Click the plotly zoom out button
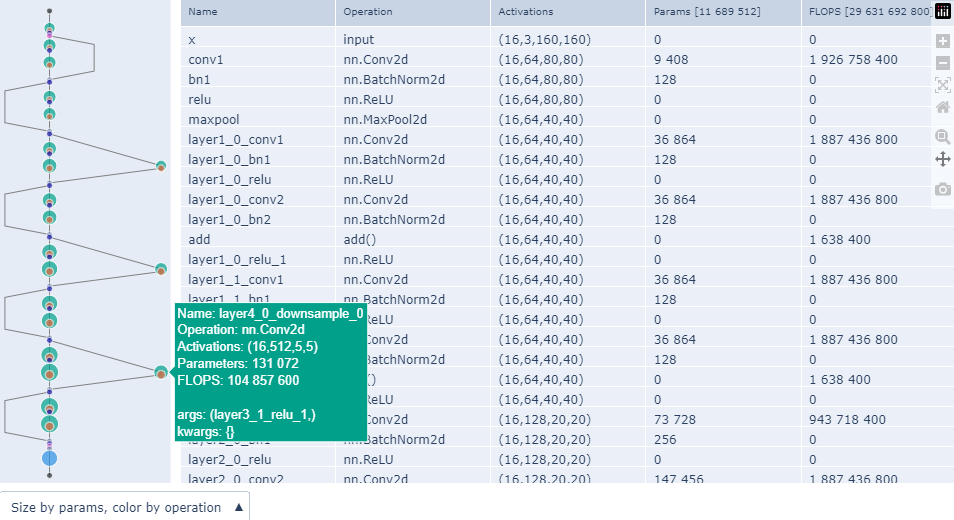Screen dimensions: 954x520 942,63
